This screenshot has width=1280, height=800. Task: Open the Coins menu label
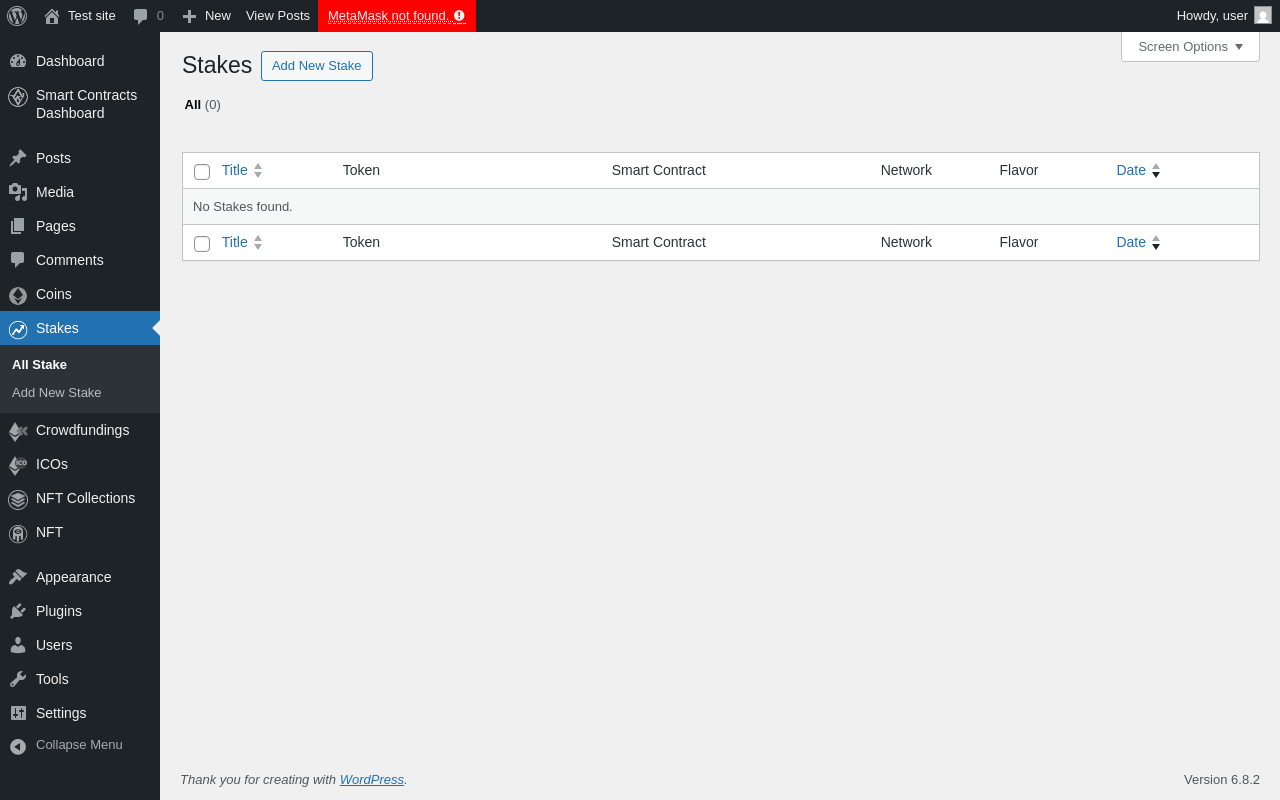click(x=54, y=294)
